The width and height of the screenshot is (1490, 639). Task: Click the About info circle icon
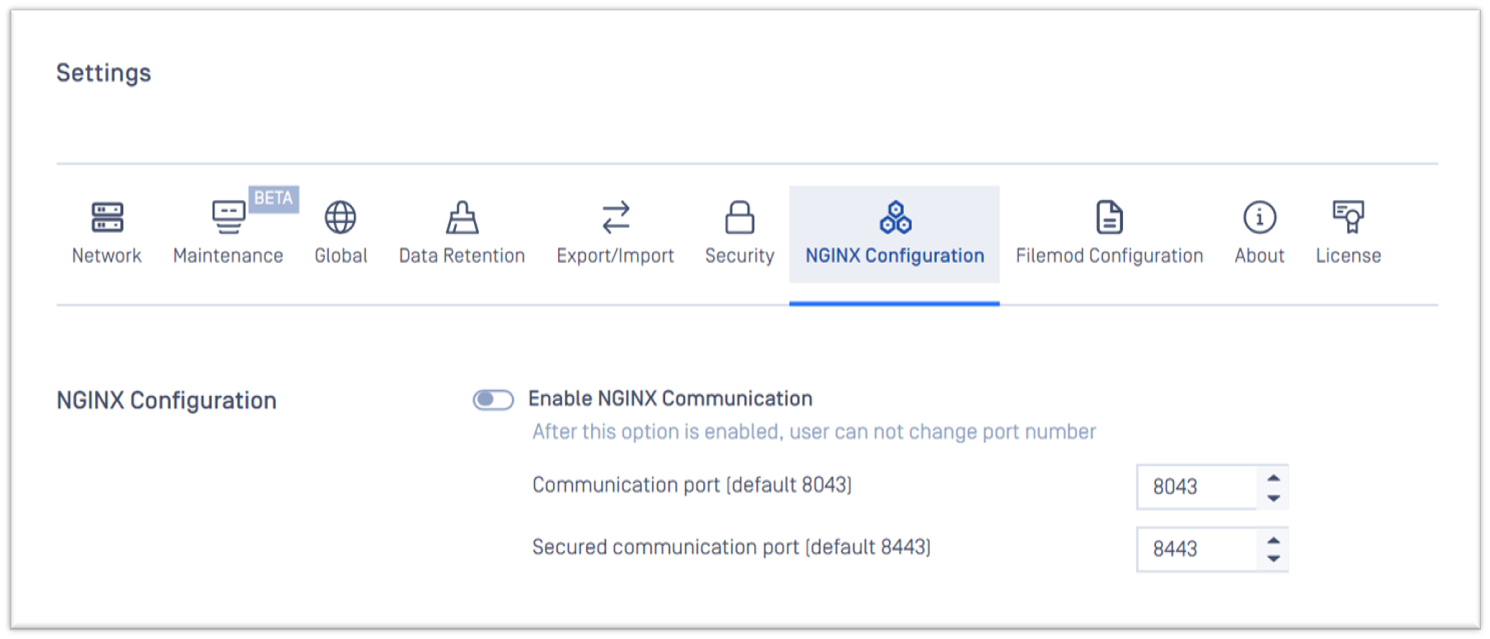coord(1260,217)
